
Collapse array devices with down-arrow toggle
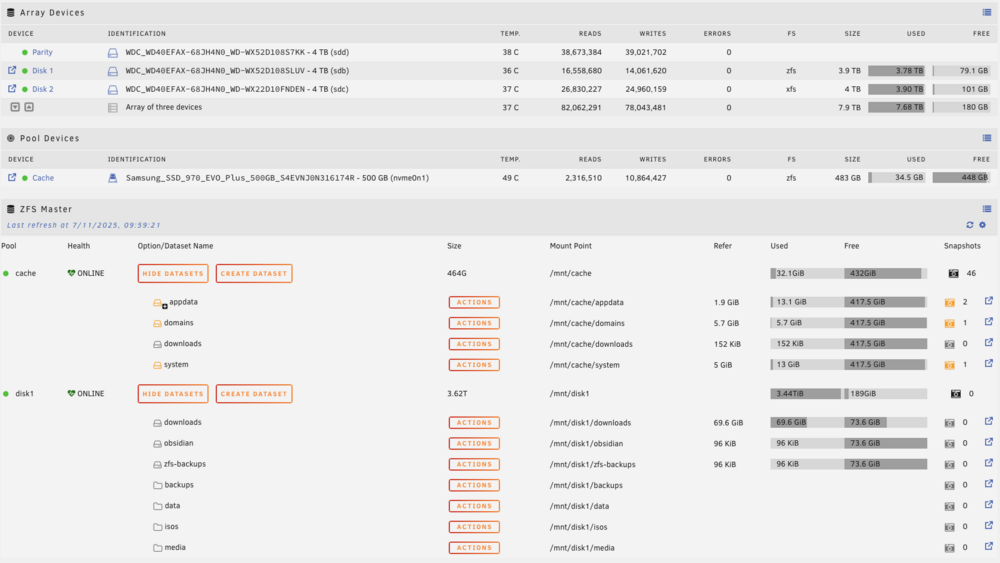tap(15, 107)
